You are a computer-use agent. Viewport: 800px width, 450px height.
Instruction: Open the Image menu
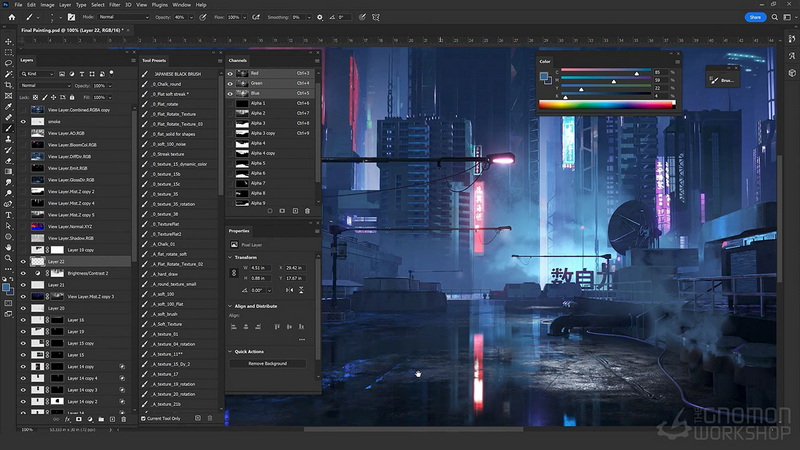click(47, 5)
